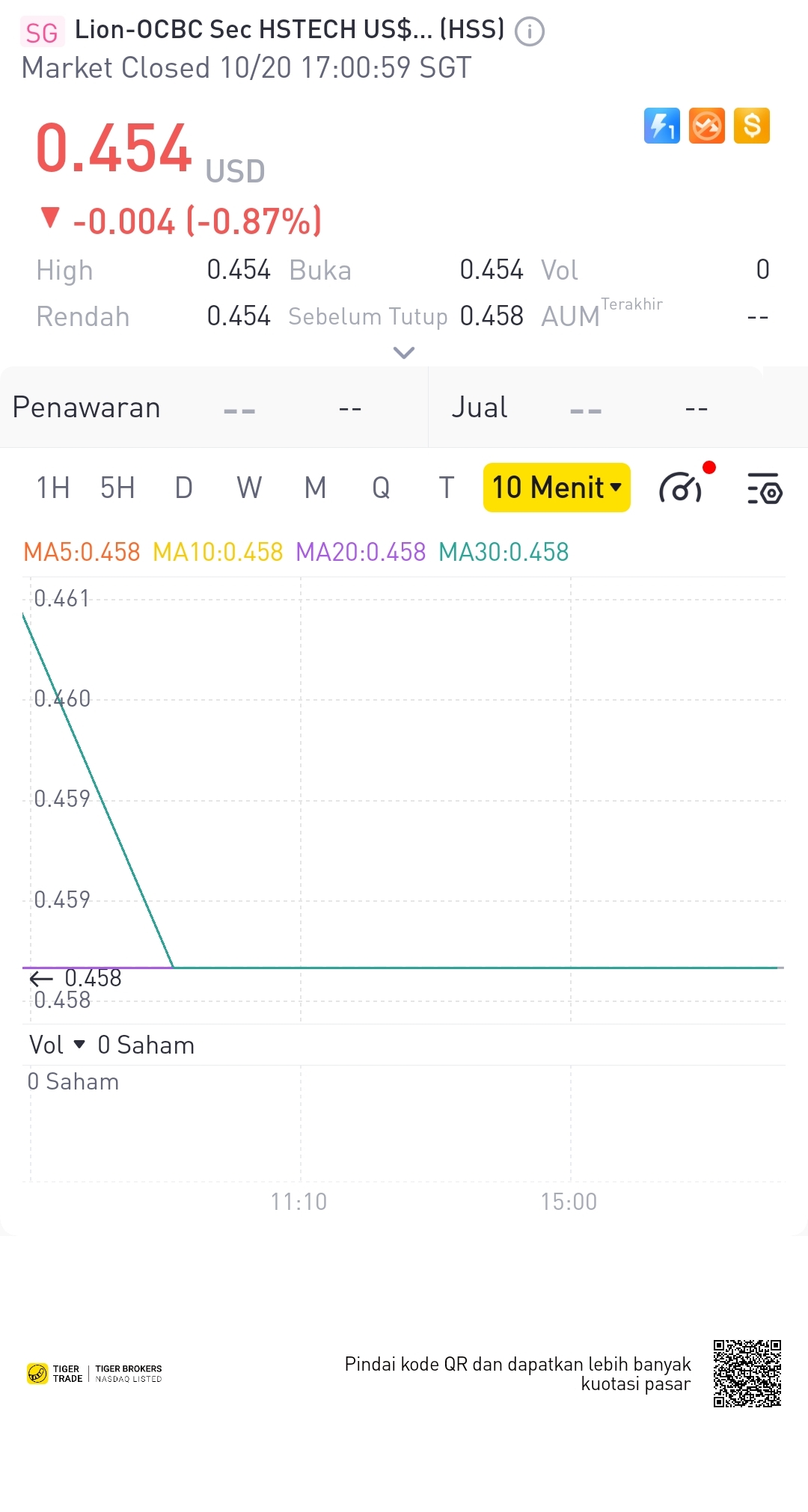Tap the info icon beside HSS title

530,31
